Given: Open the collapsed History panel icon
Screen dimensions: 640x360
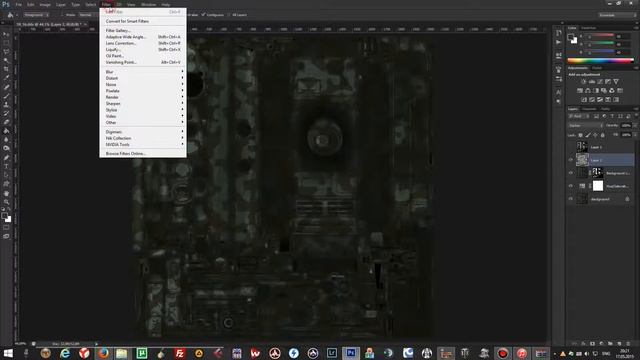Looking at the screenshot, I should point(559,33).
